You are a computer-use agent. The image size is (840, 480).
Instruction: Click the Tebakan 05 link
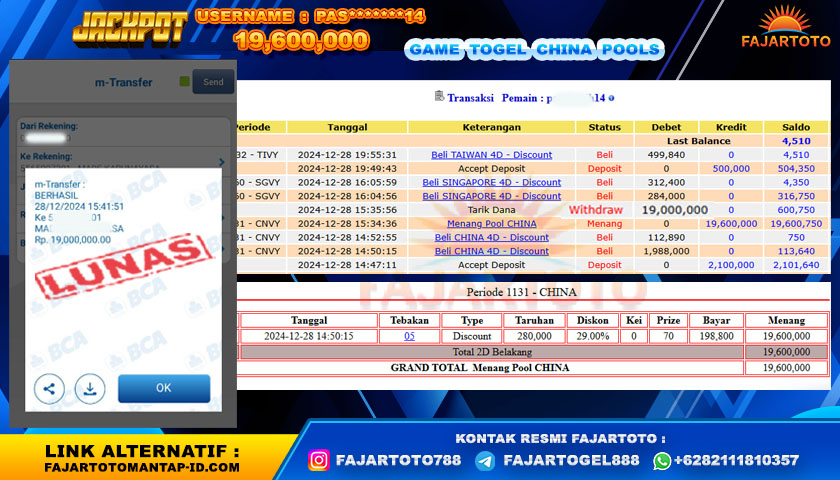[x=409, y=336]
